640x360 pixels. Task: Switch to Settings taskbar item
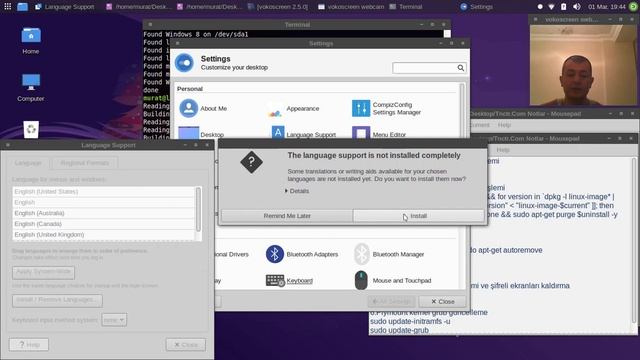pyautogui.click(x=476, y=7)
